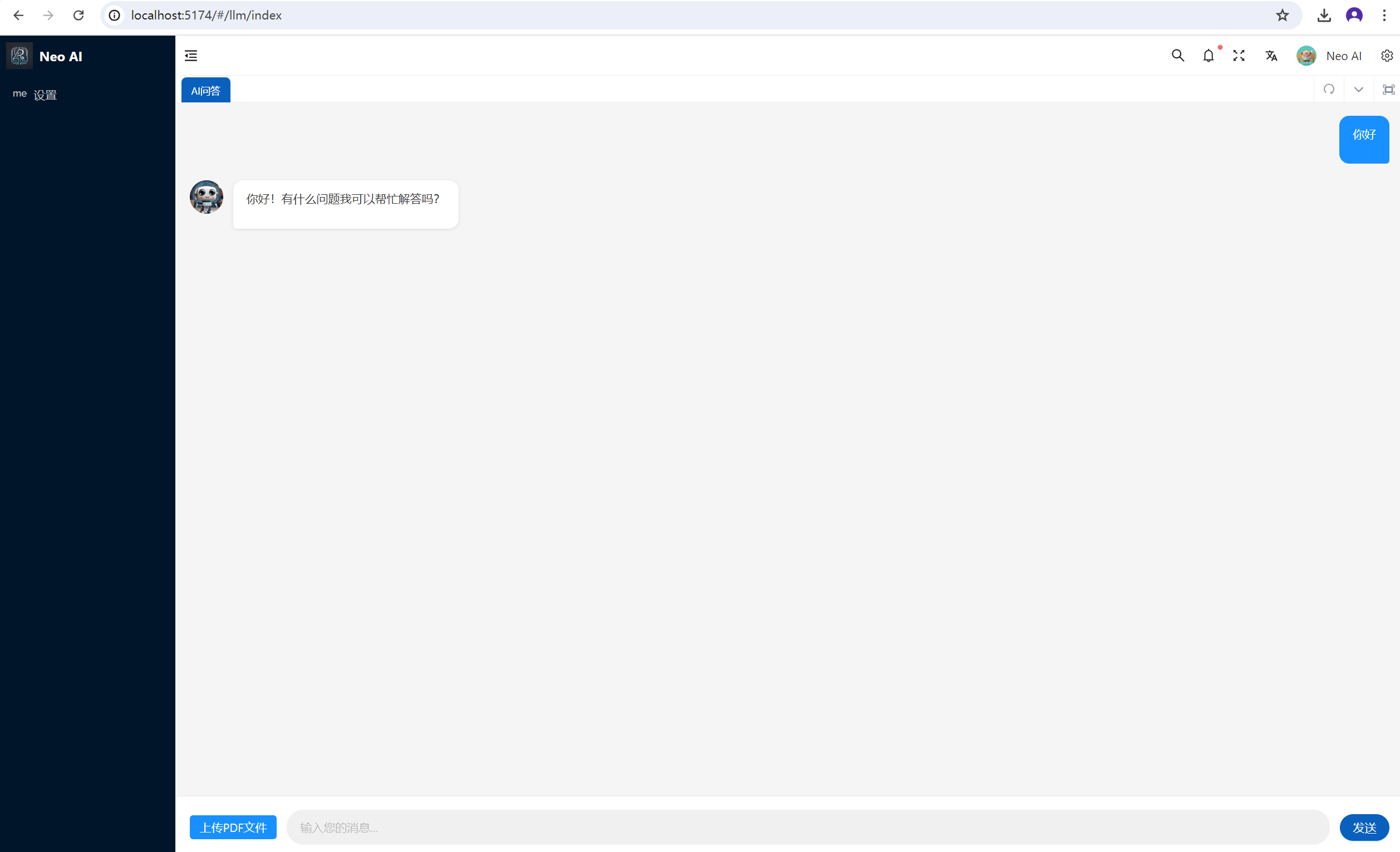This screenshot has width=1400, height=852.
Task: Click the robot assistant avatar
Action: 207,197
